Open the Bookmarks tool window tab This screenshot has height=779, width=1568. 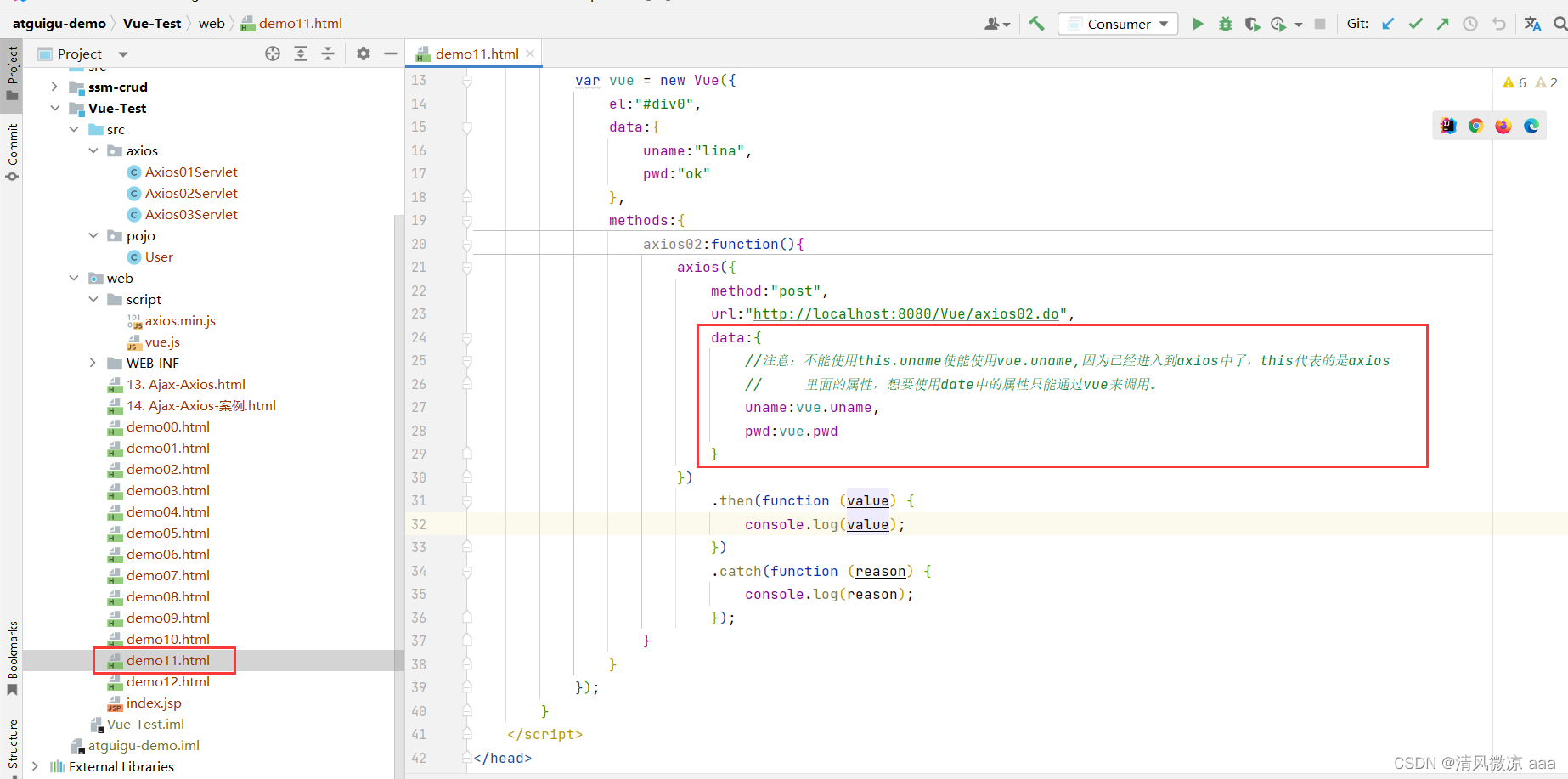click(12, 658)
